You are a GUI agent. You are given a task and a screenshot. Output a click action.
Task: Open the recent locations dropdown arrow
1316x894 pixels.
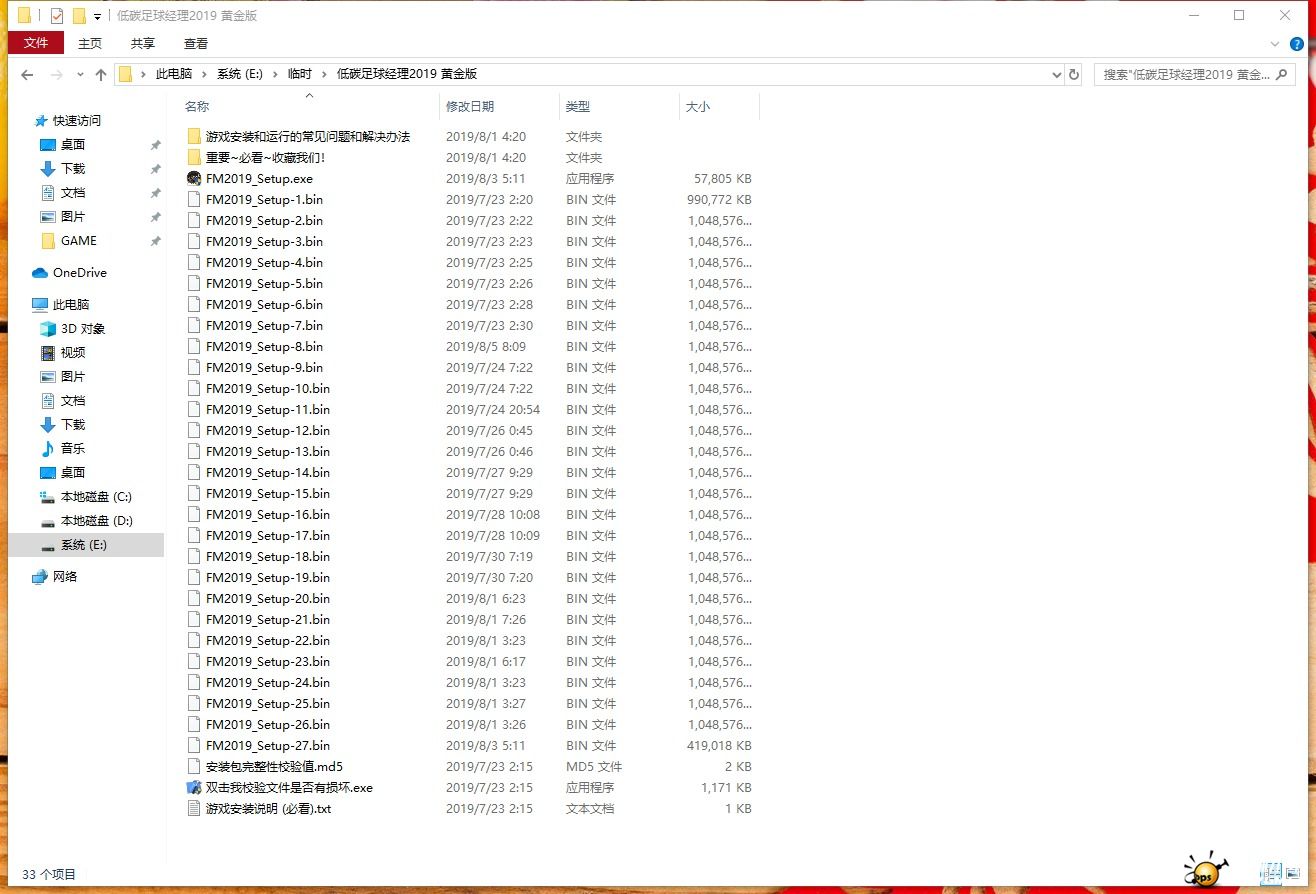tap(81, 75)
